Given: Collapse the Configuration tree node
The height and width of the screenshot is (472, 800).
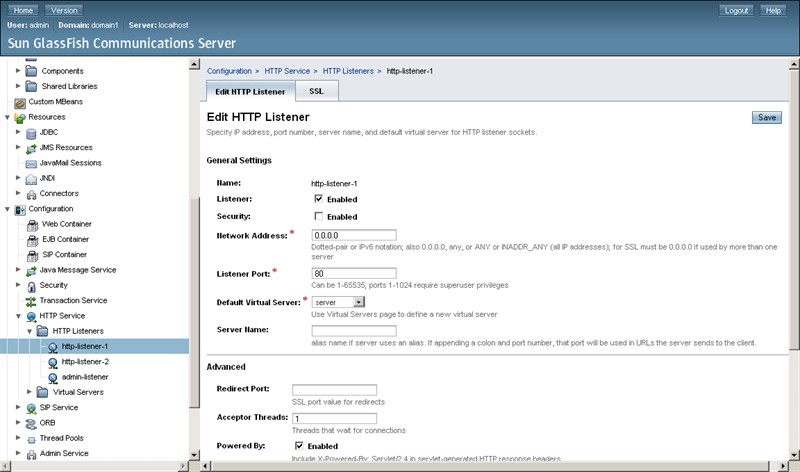Looking at the screenshot, I should 7,209.
